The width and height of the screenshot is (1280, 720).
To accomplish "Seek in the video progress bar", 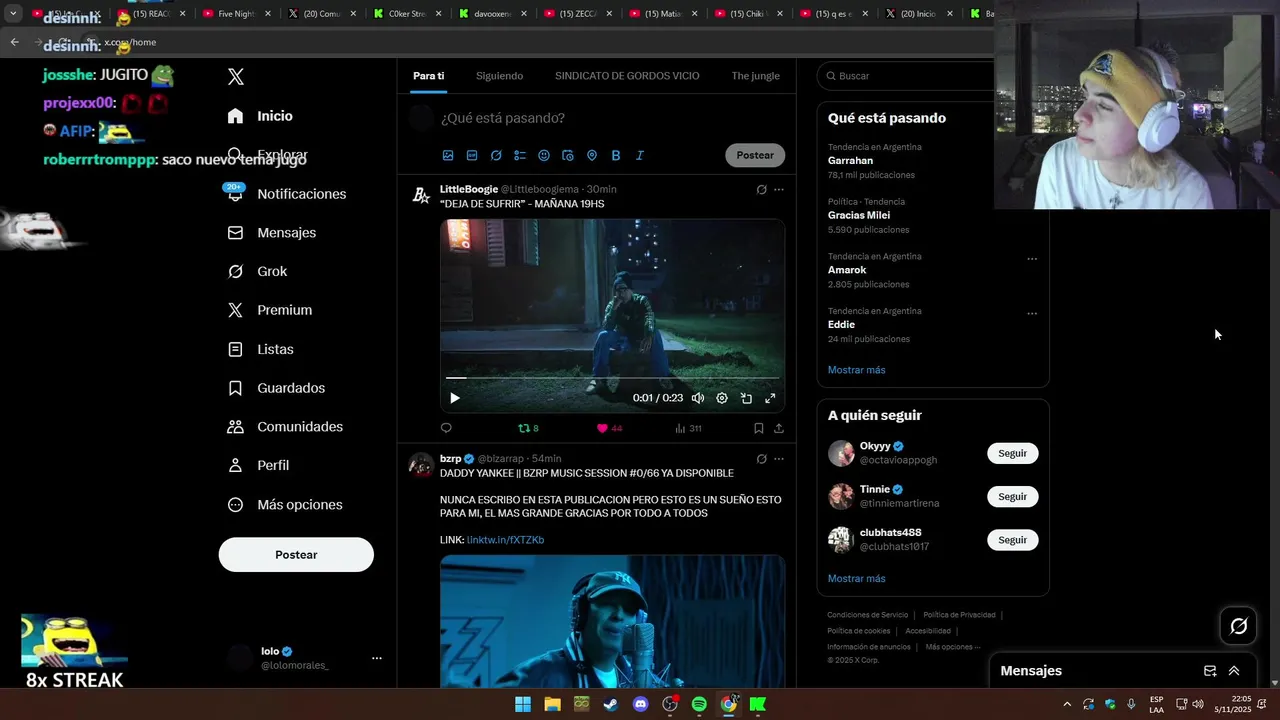I will click(x=612, y=378).
